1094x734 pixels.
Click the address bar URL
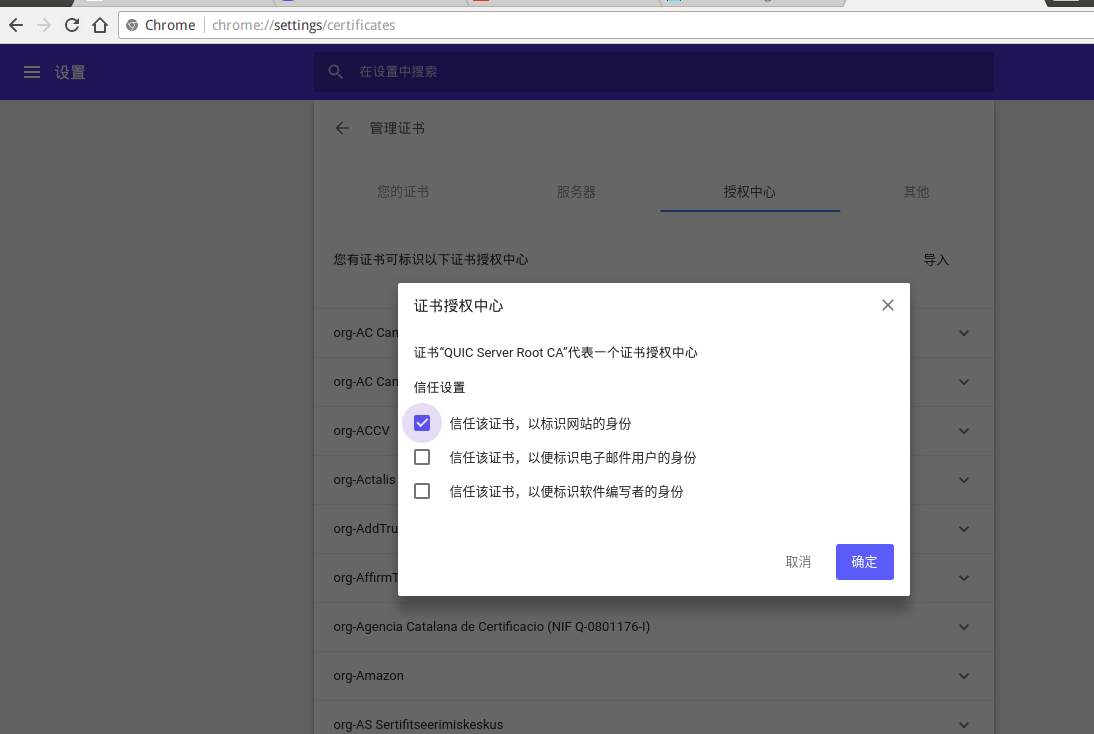tap(304, 25)
